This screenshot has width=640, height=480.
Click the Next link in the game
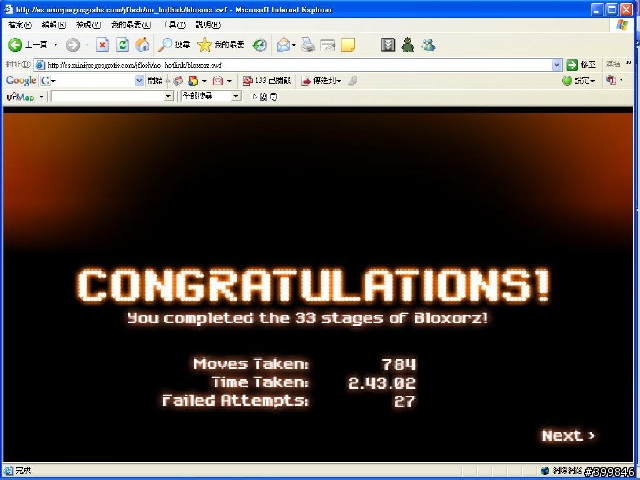tap(568, 436)
